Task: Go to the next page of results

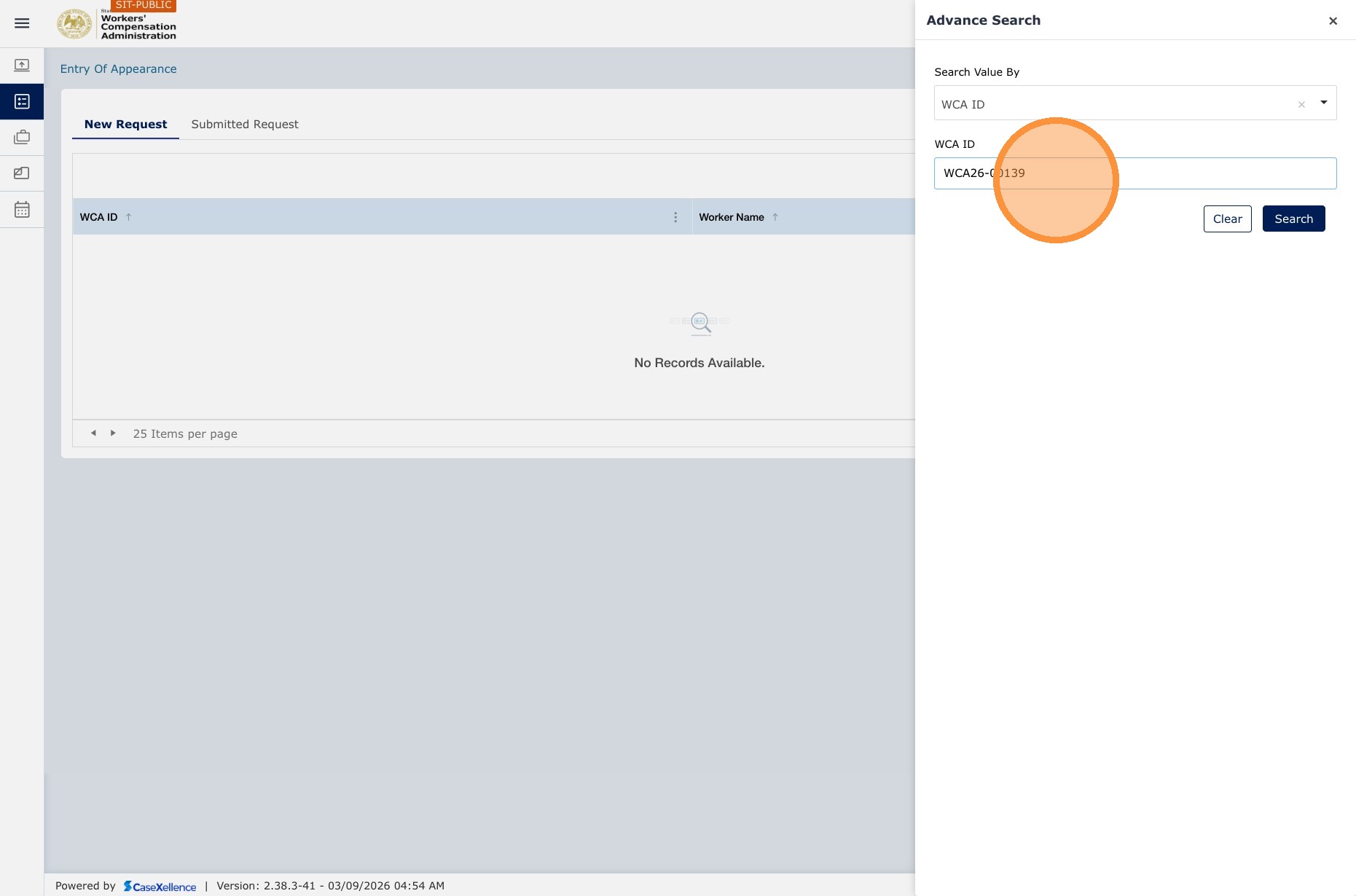Action: pos(113,433)
